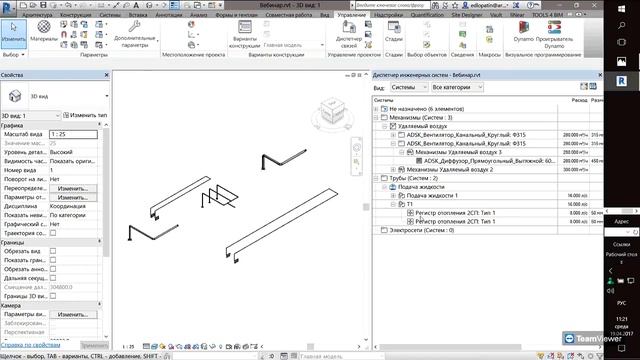Collapse the Механизмы (Систем : 3) node
The width and height of the screenshot is (640, 360).
tap(376, 118)
